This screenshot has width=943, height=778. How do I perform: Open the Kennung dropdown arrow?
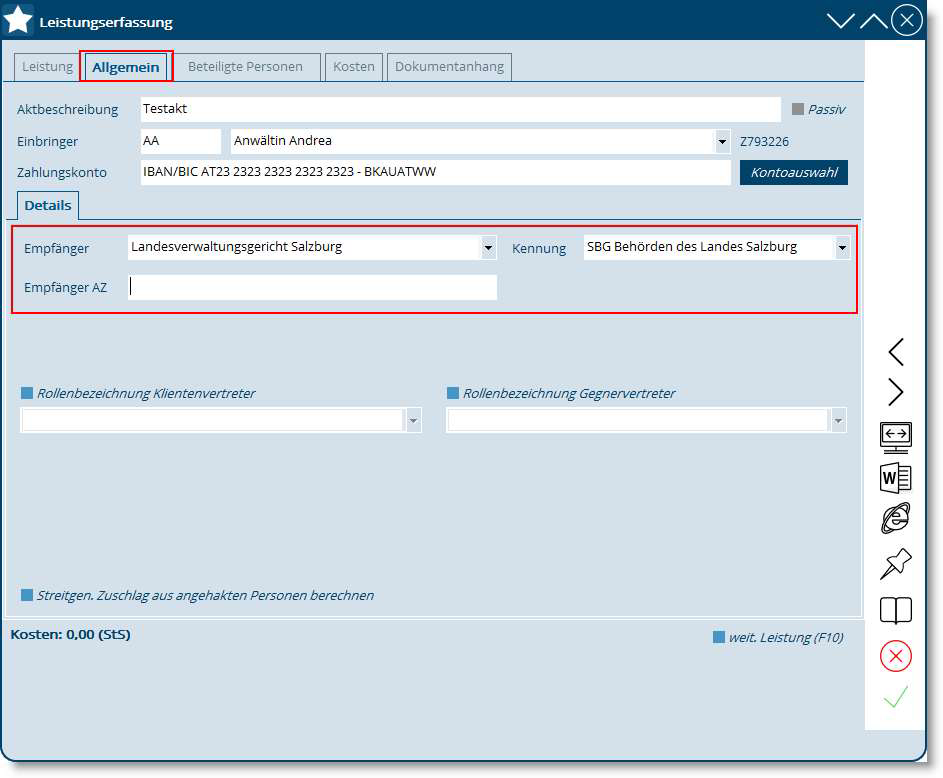842,247
